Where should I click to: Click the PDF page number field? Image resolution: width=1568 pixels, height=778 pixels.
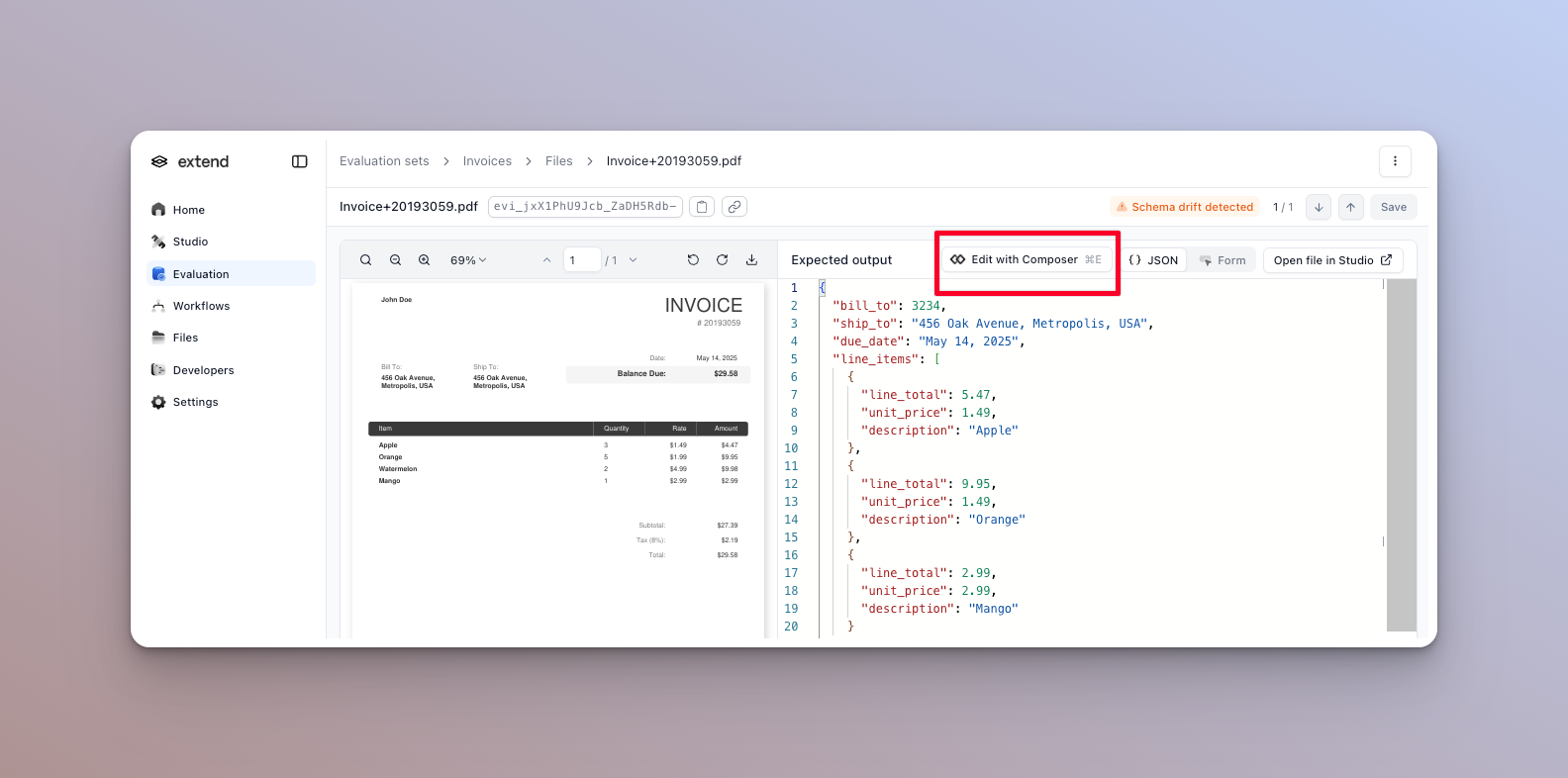(x=581, y=260)
